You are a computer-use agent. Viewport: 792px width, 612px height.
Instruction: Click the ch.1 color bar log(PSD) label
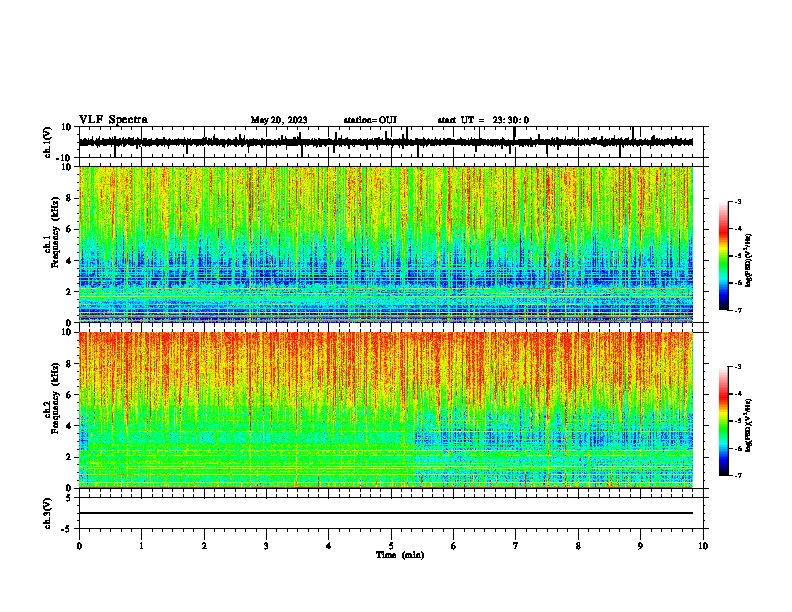[749, 260]
